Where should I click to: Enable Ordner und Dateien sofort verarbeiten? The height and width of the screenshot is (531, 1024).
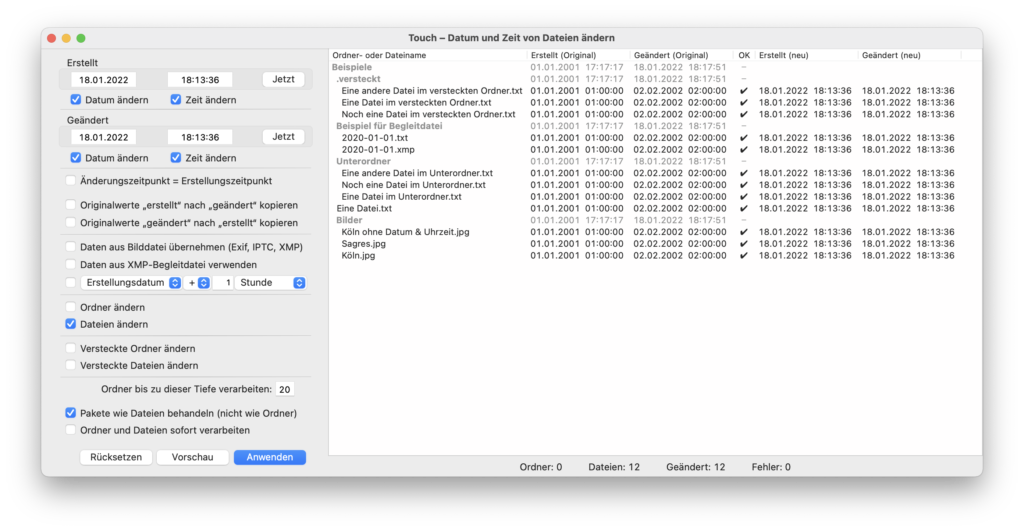[71, 430]
